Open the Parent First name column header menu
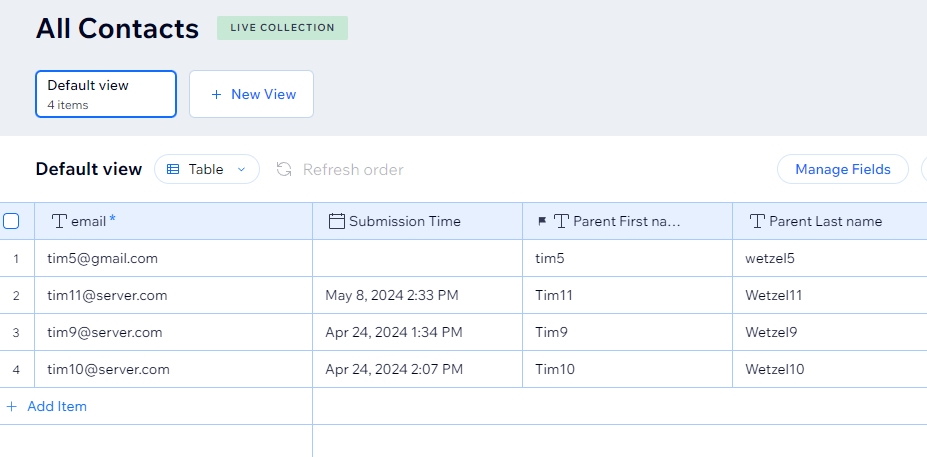The image size is (927, 457). tap(627, 221)
